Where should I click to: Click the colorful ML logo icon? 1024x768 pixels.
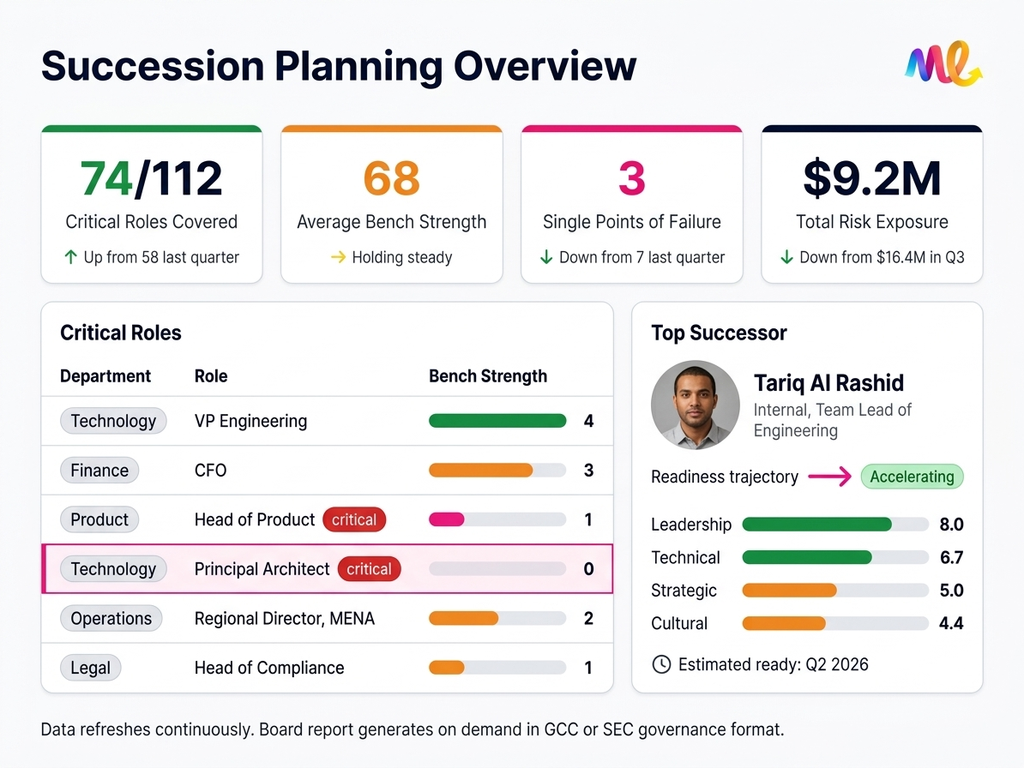[942, 65]
